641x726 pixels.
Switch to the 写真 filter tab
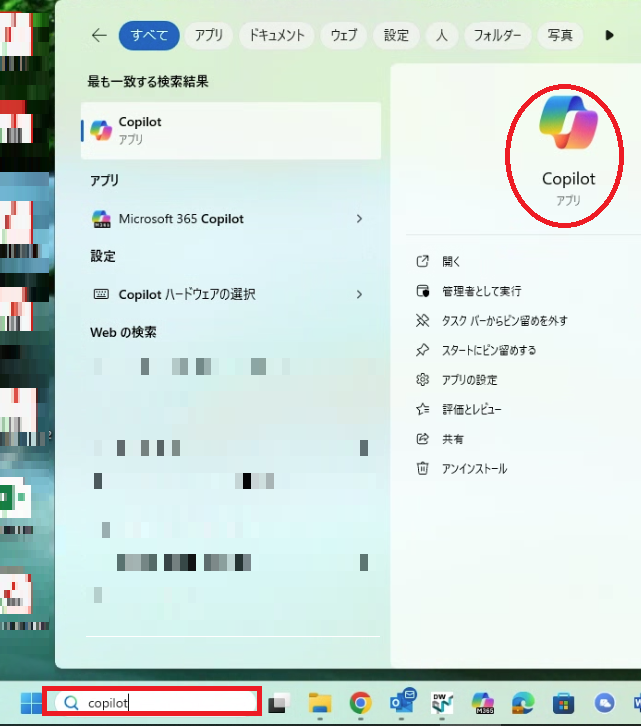pyautogui.click(x=560, y=35)
